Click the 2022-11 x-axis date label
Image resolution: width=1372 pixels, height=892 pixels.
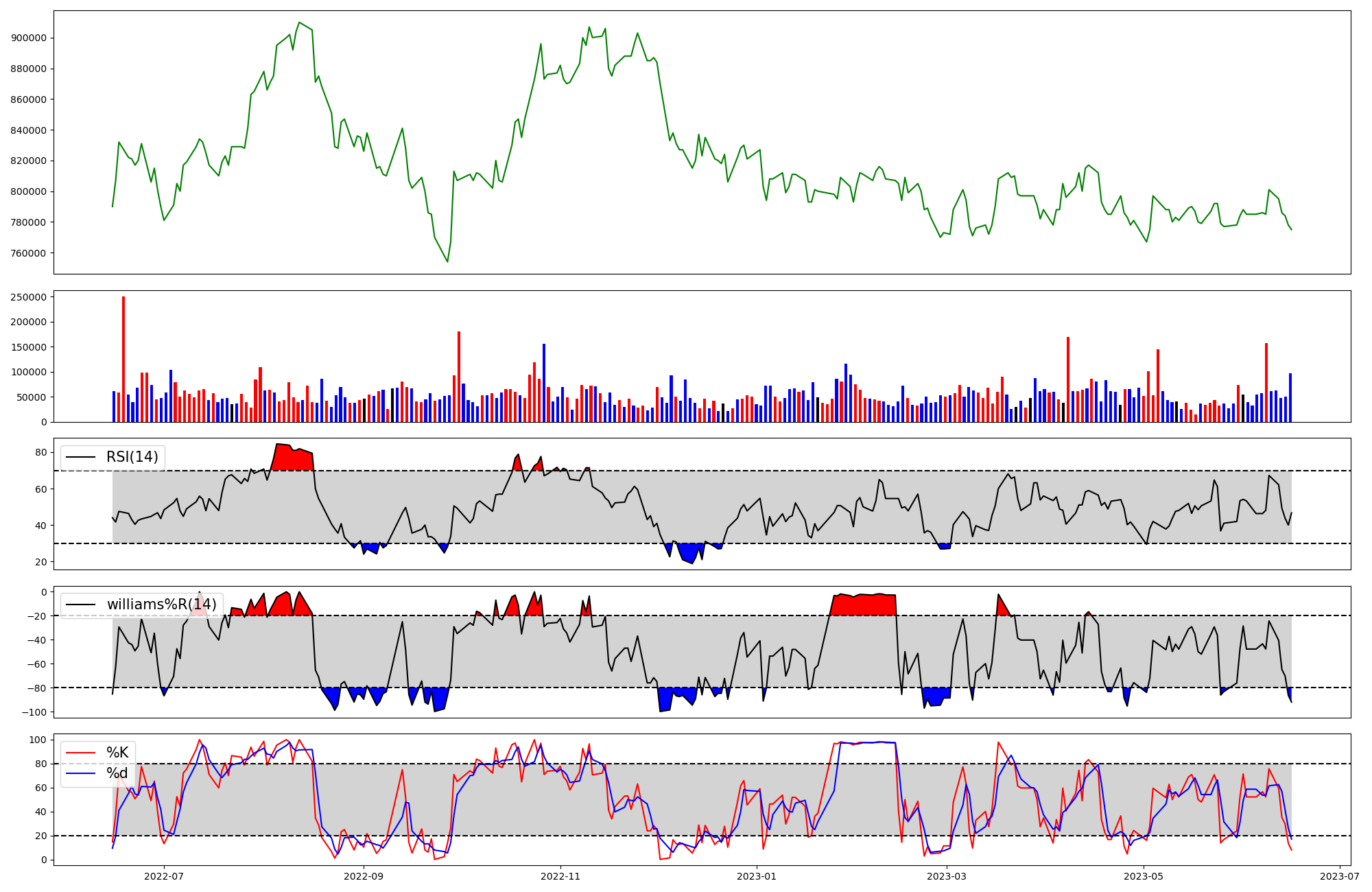pyautogui.click(x=560, y=876)
